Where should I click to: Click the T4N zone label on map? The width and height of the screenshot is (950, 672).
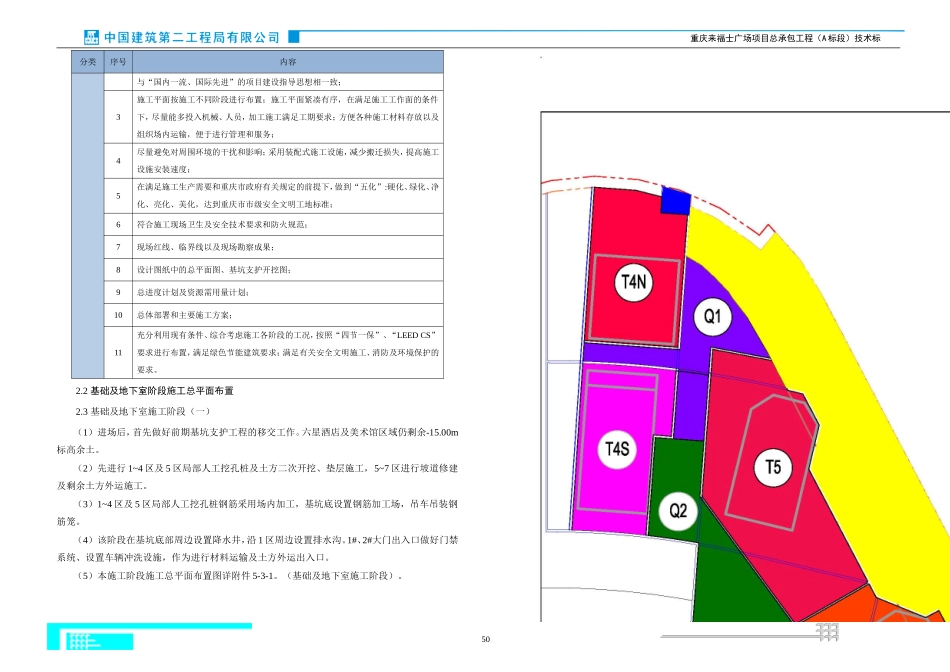click(x=634, y=282)
